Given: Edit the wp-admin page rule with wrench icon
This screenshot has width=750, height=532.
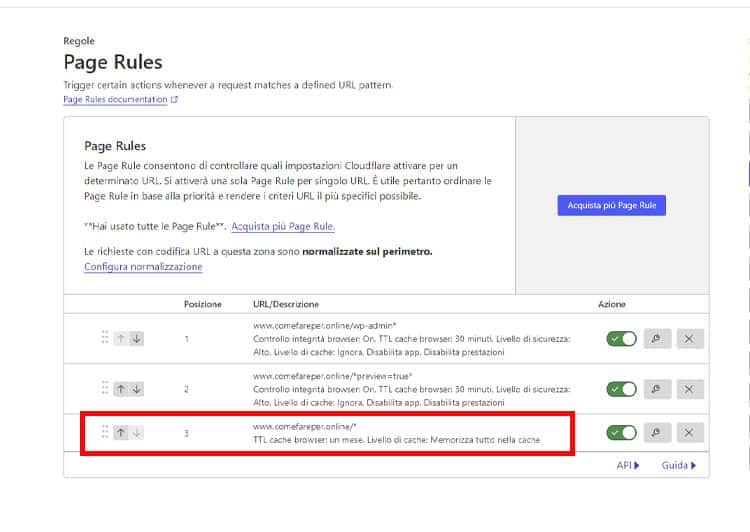Looking at the screenshot, I should [656, 338].
